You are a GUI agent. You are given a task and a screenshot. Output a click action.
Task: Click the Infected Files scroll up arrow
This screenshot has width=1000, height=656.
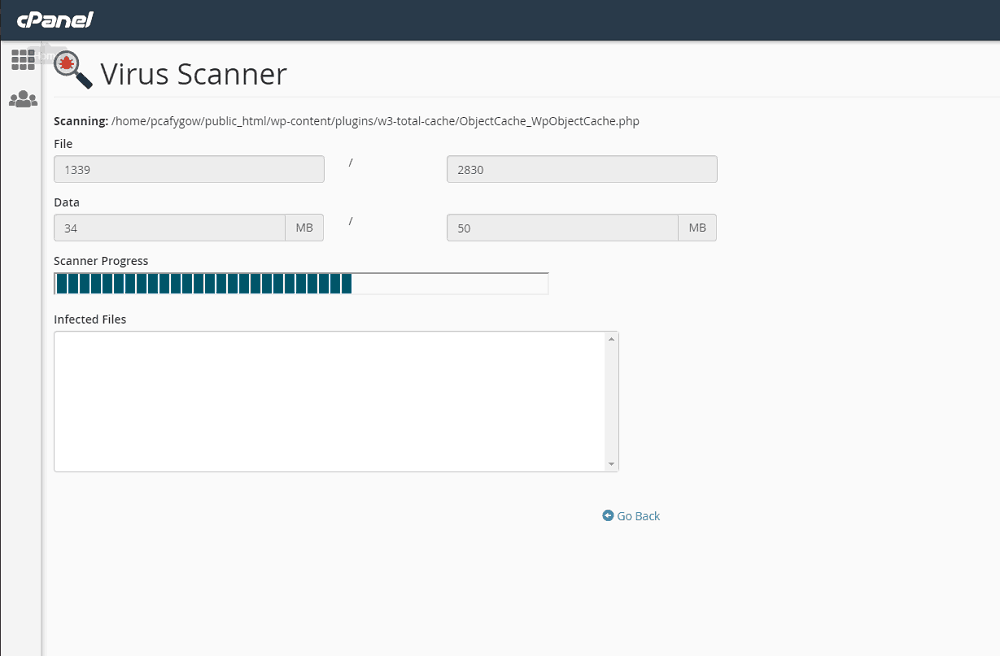pos(612,339)
